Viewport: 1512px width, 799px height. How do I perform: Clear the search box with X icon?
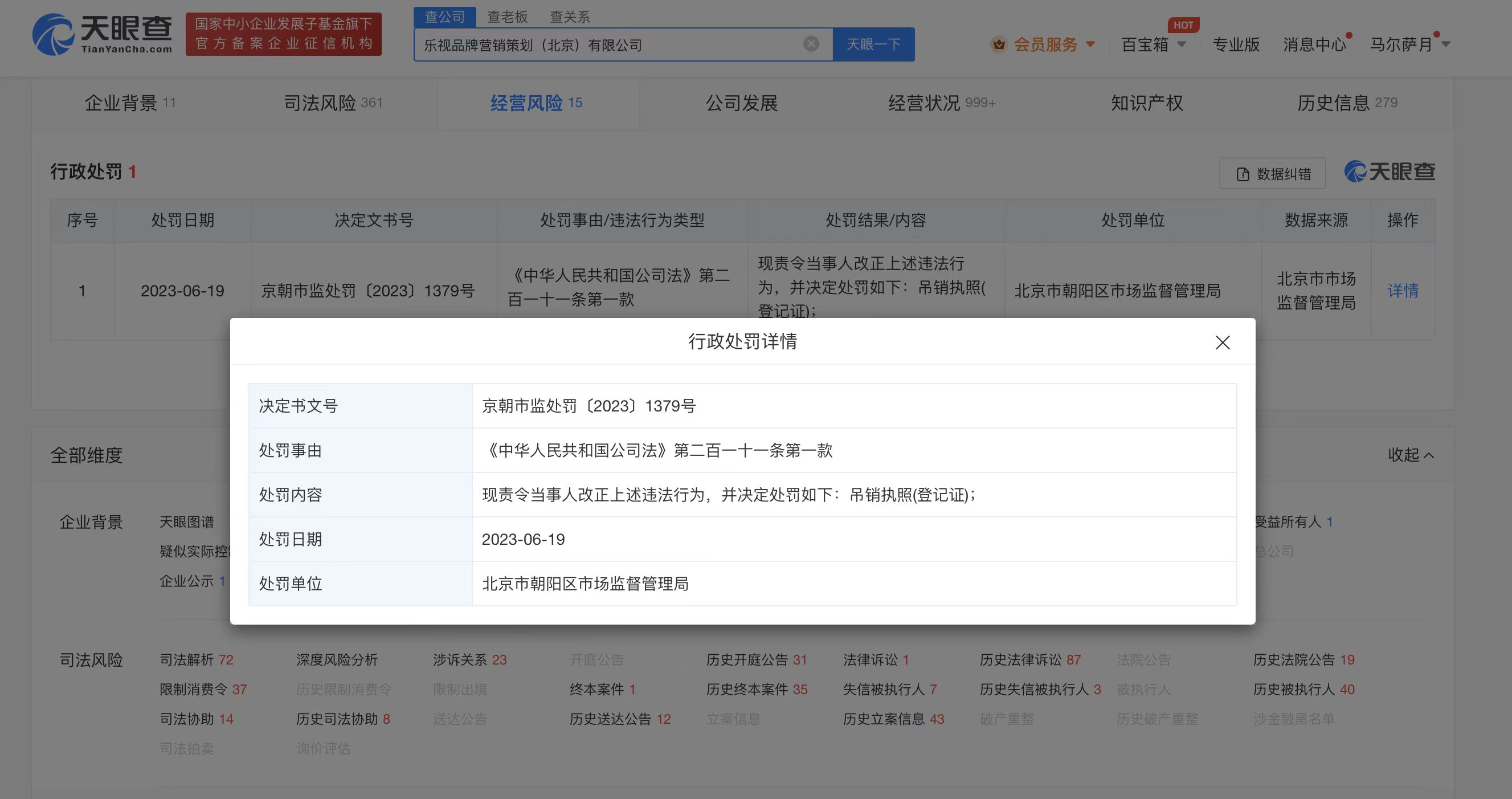tap(811, 44)
